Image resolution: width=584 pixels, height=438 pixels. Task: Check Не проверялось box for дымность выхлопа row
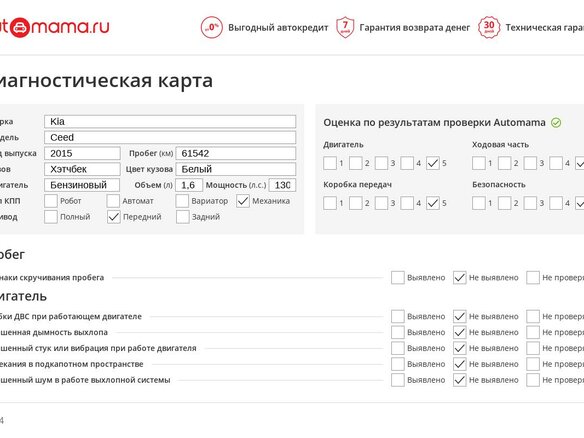533,332
